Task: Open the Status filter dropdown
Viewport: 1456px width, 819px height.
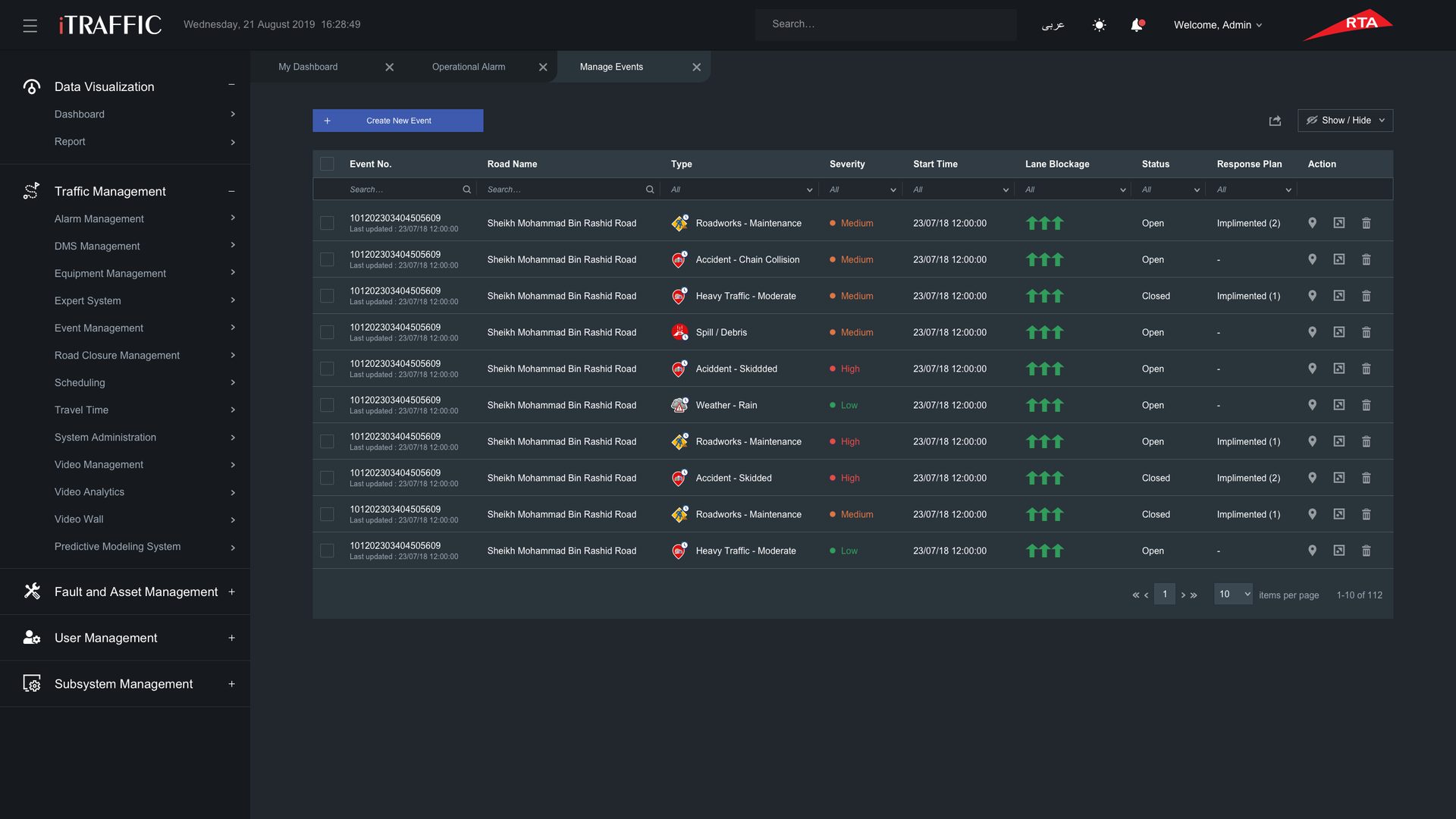Action: point(1170,190)
